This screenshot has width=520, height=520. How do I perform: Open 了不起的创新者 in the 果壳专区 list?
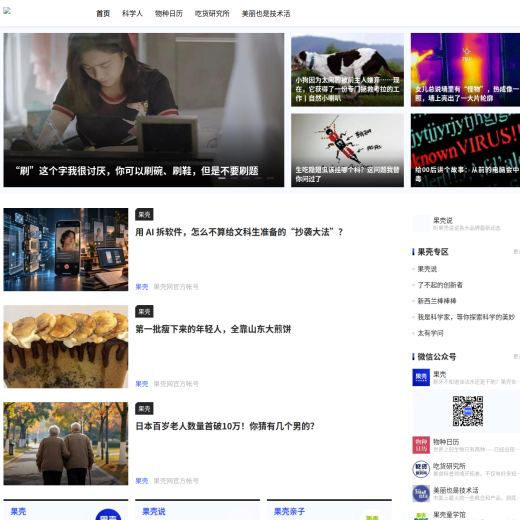(x=440, y=285)
